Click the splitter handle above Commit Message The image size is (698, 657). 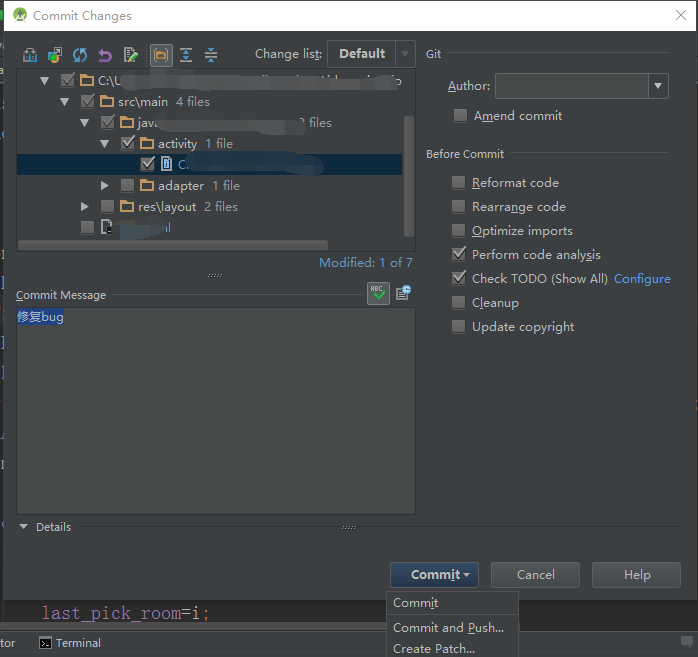tap(215, 276)
